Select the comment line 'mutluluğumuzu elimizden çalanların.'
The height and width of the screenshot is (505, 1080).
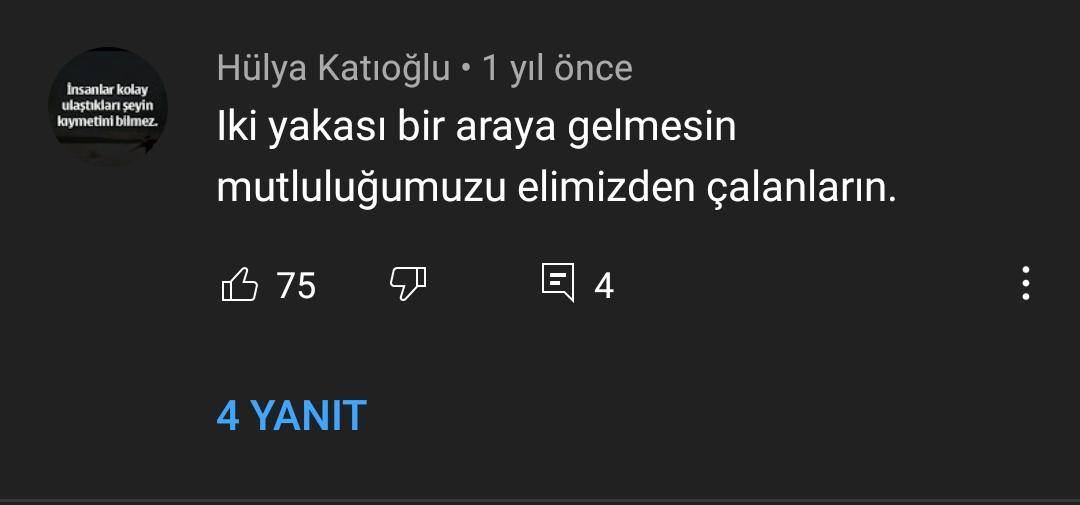tap(557, 189)
